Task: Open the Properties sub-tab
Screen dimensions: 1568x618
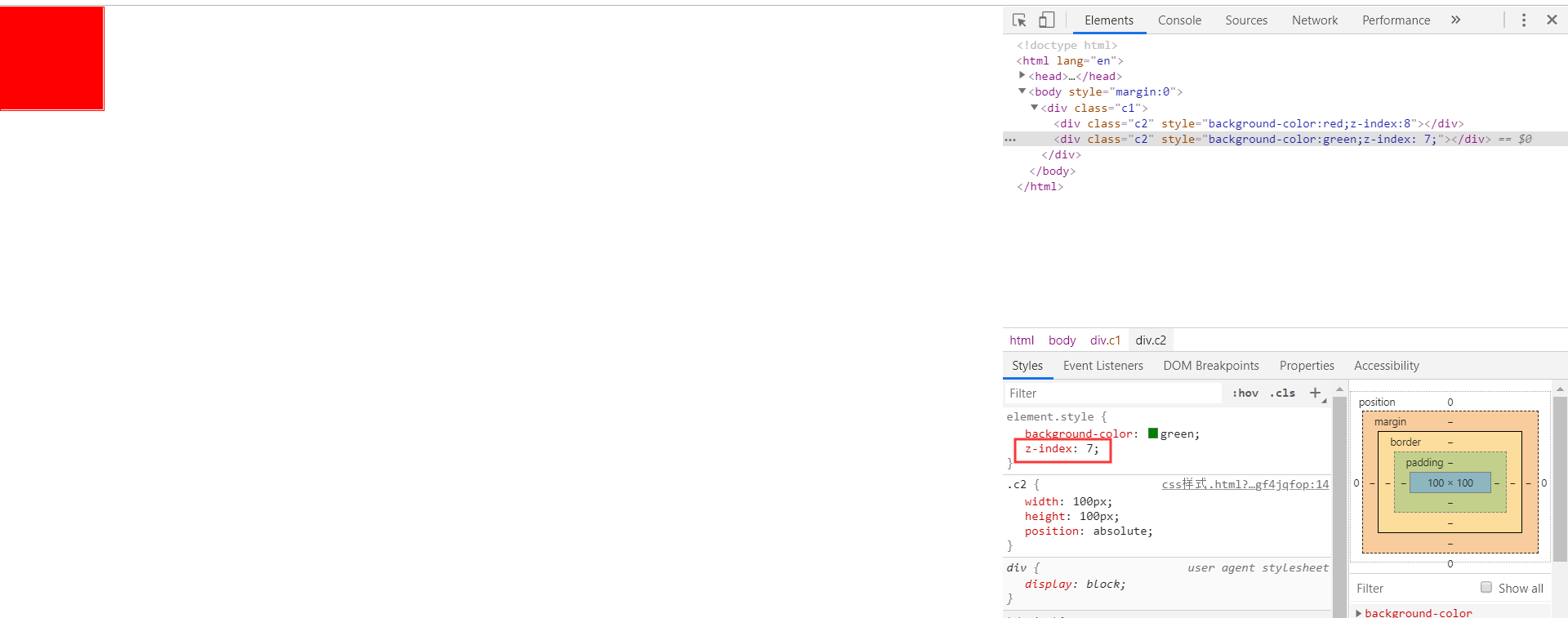Action: point(1307,366)
